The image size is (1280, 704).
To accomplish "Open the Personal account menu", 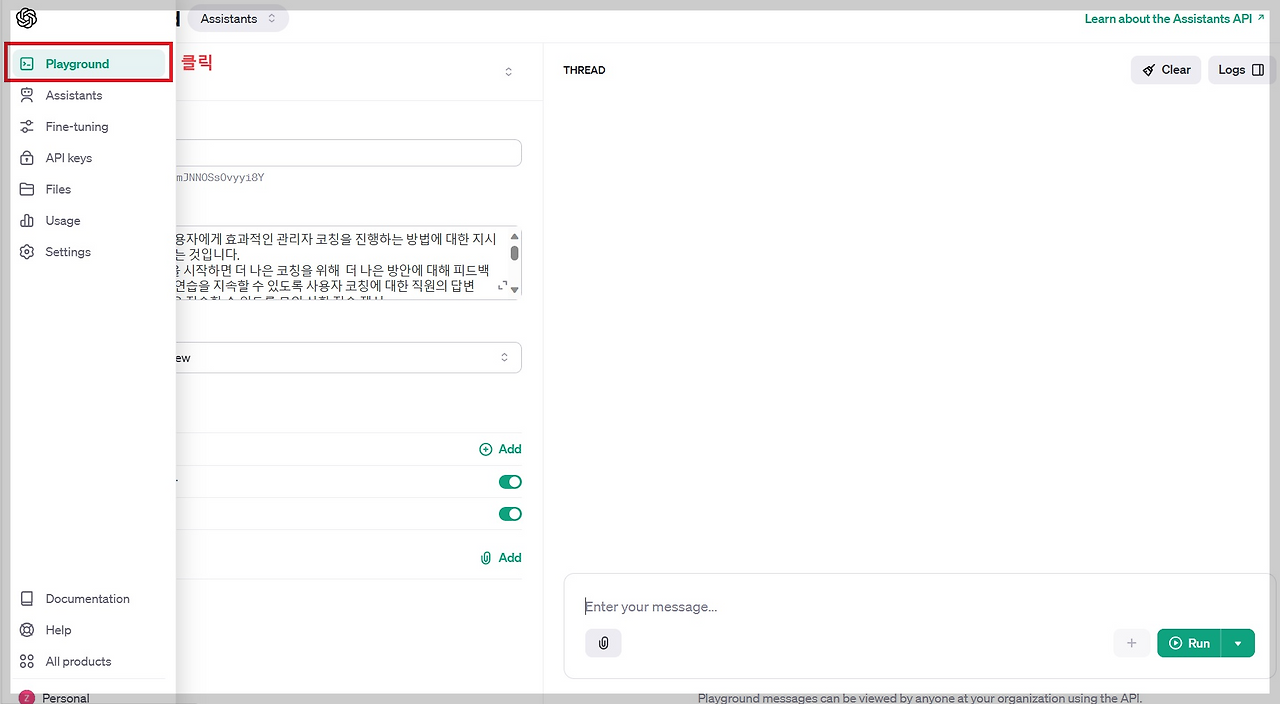I will coord(66,697).
